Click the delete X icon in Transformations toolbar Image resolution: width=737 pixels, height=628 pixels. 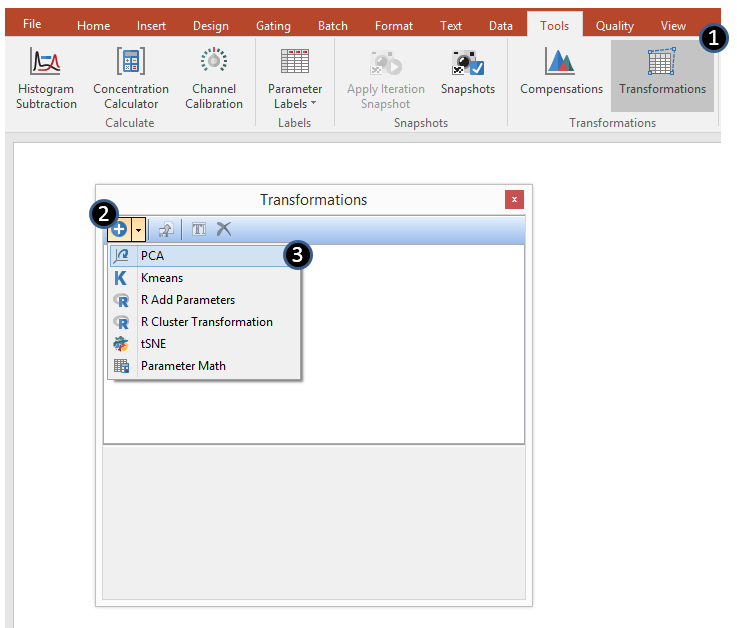[x=224, y=230]
